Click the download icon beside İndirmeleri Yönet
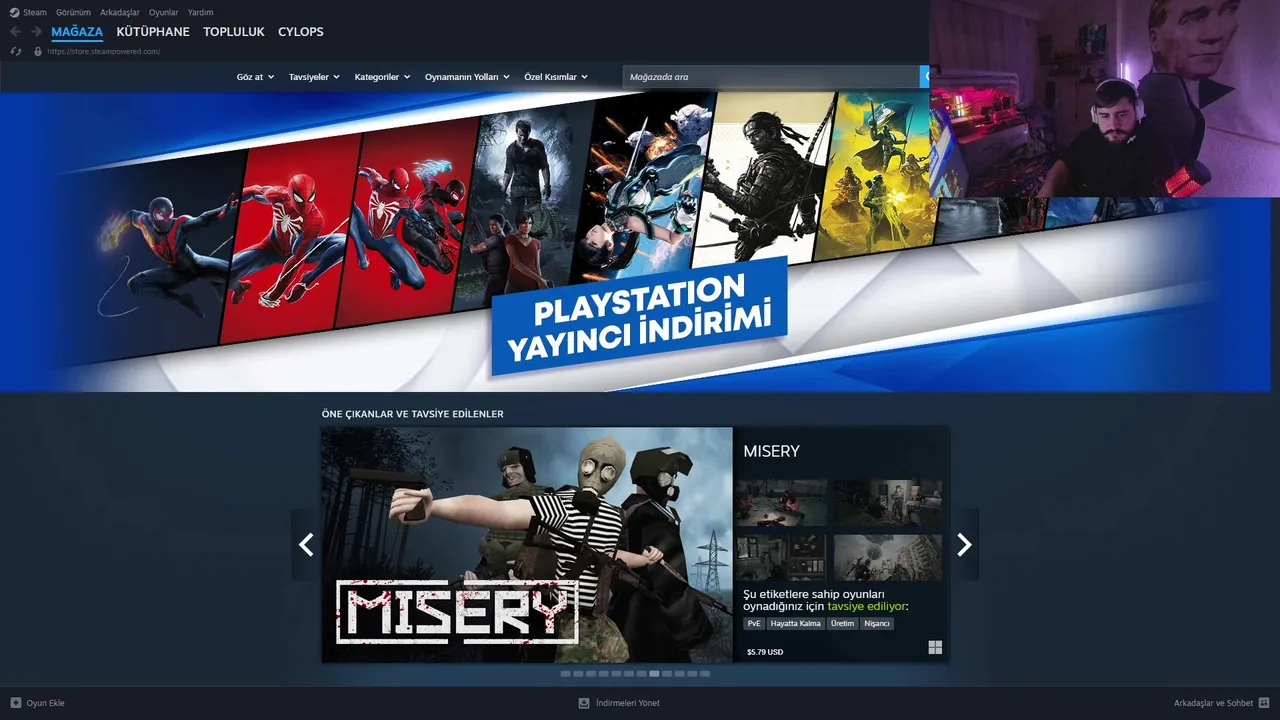This screenshot has width=1280, height=720. point(584,703)
